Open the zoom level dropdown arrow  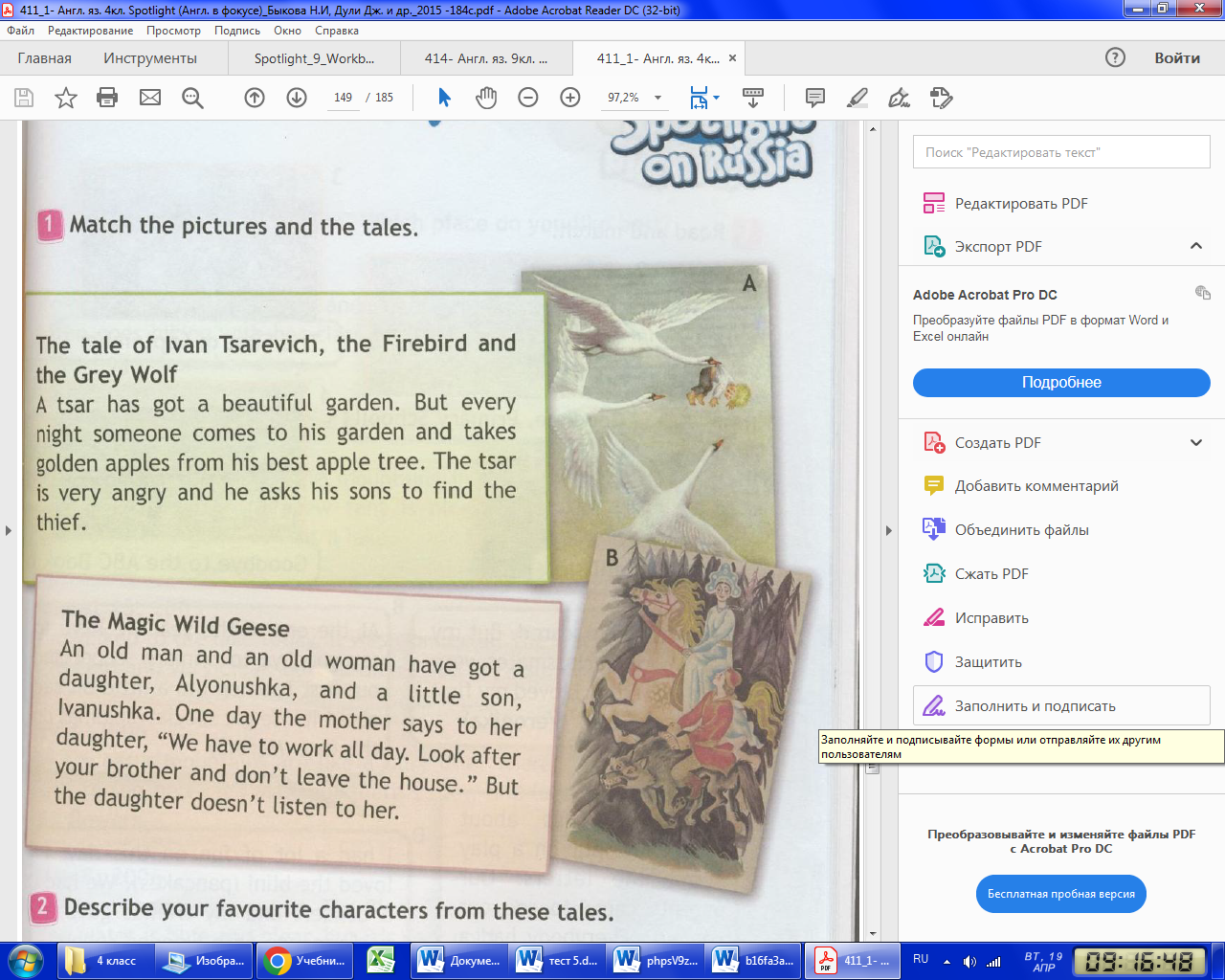point(657,98)
